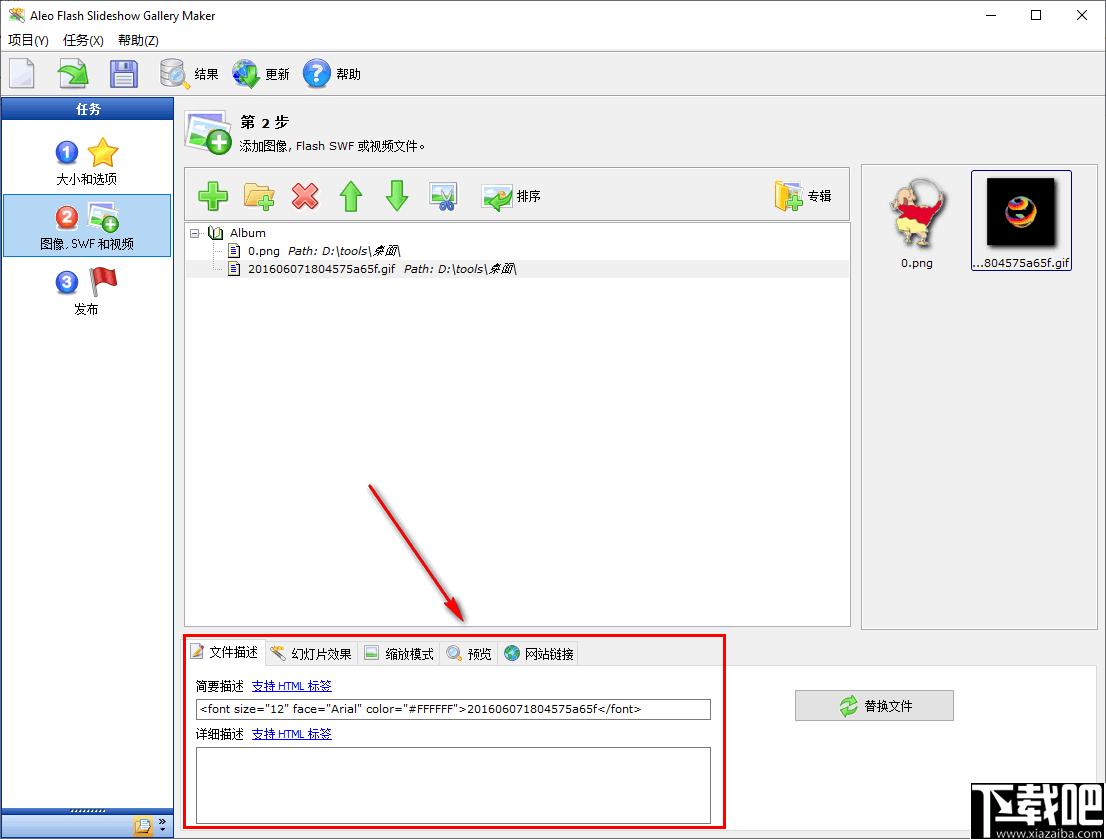Delete selected file with red X icon
The width and height of the screenshot is (1106, 839).
(305, 196)
